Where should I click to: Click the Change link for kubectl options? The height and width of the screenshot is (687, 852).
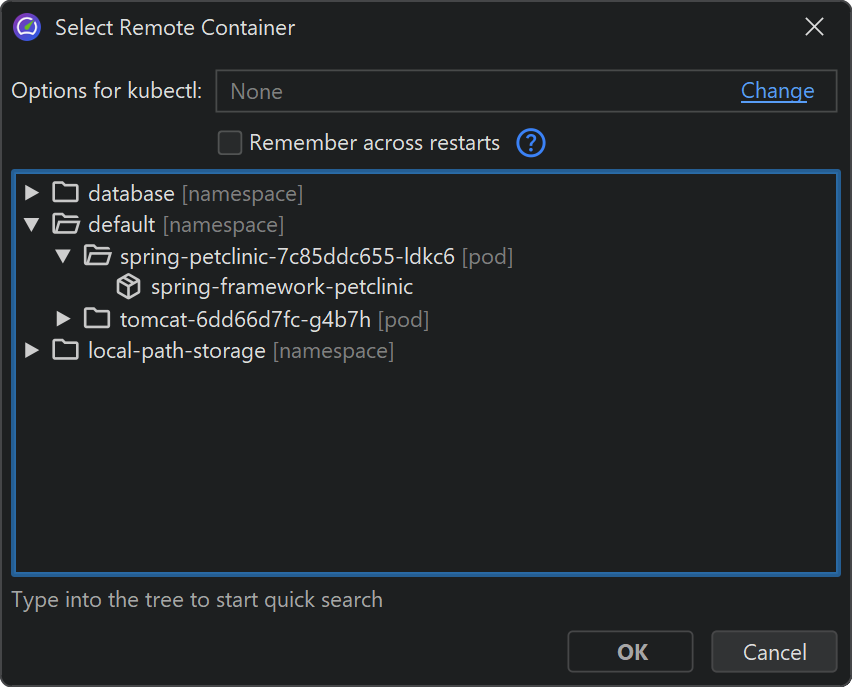[777, 91]
